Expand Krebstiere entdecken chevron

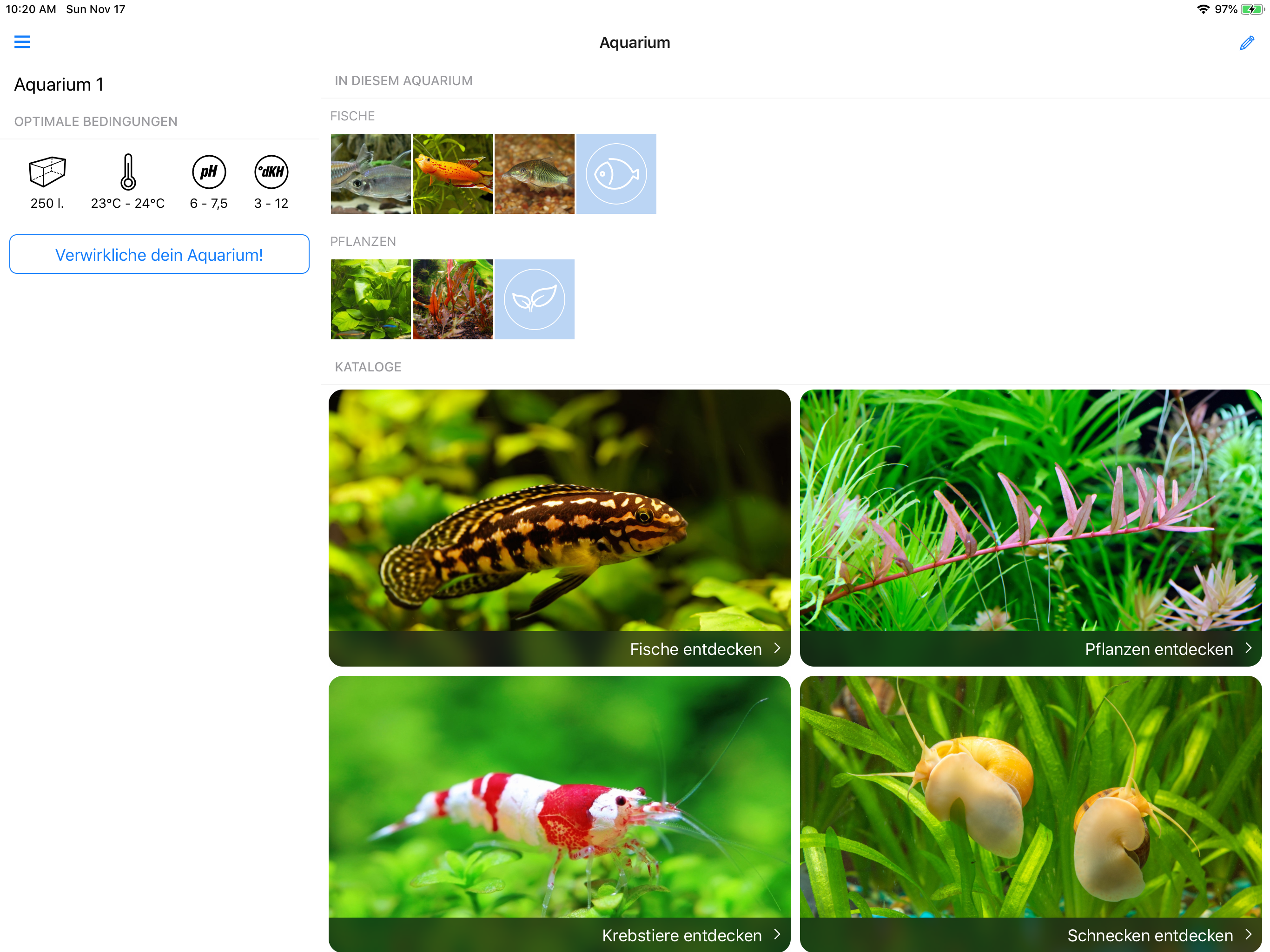[x=777, y=934]
